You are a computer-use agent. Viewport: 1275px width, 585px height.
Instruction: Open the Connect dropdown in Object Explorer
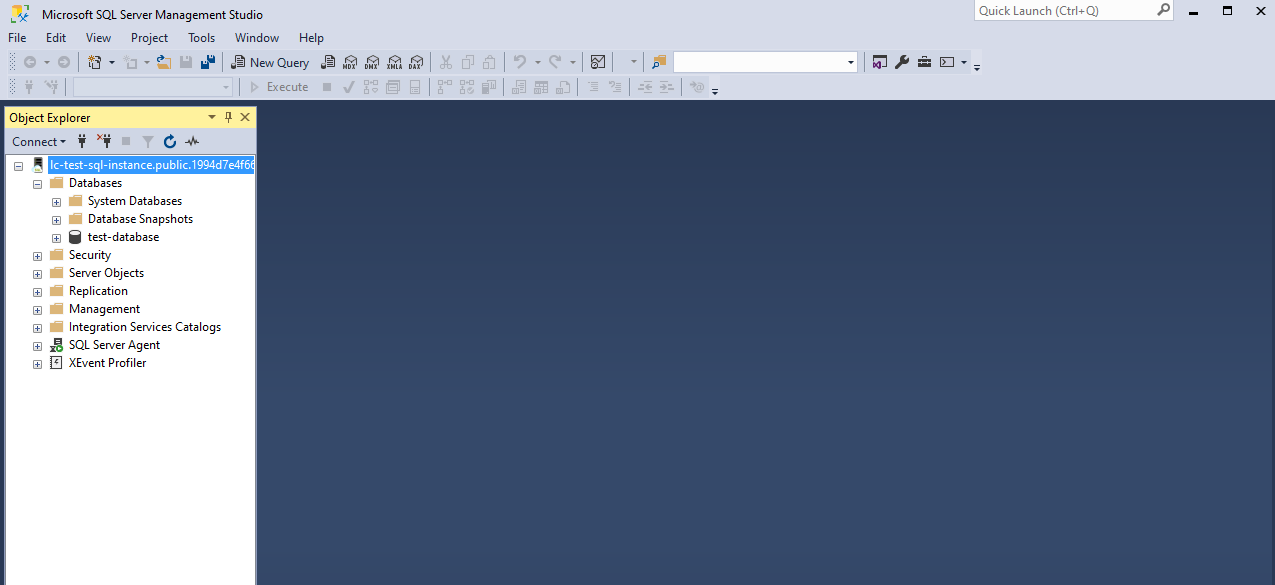tap(40, 141)
